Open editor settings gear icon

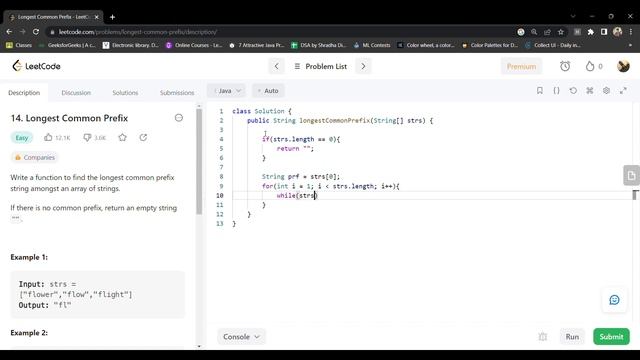click(607, 91)
